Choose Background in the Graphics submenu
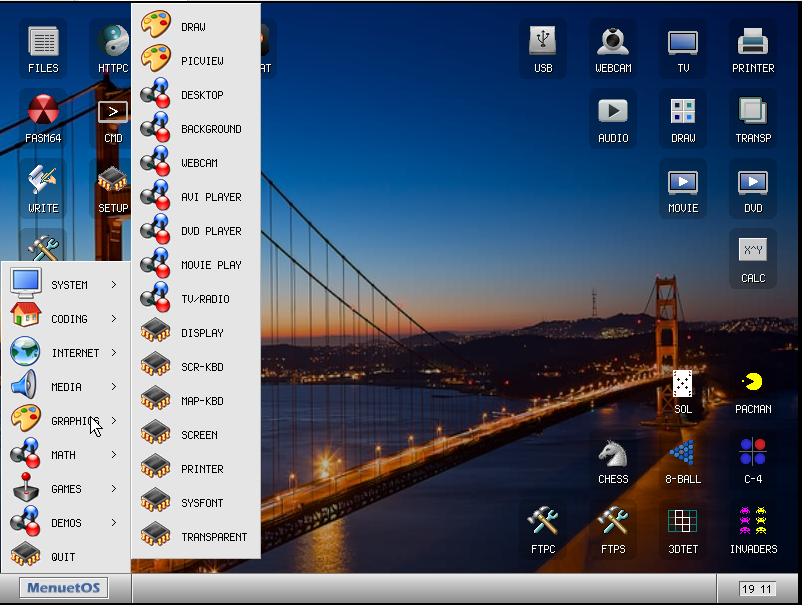802x605 pixels. (x=196, y=129)
